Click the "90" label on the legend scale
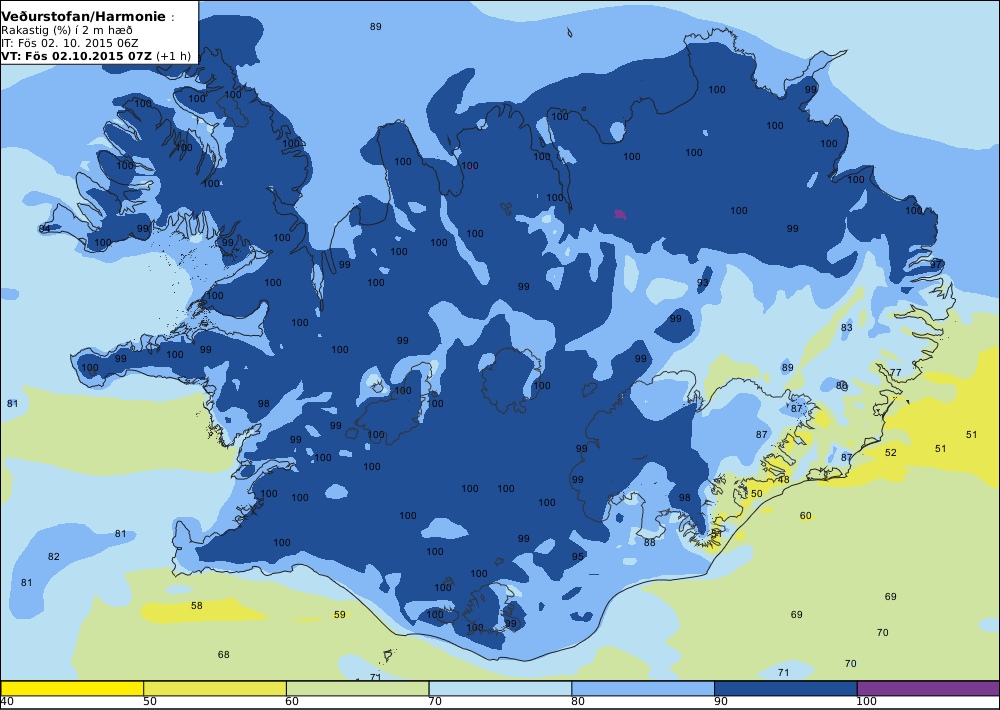The width and height of the screenshot is (1000, 710). (x=721, y=702)
